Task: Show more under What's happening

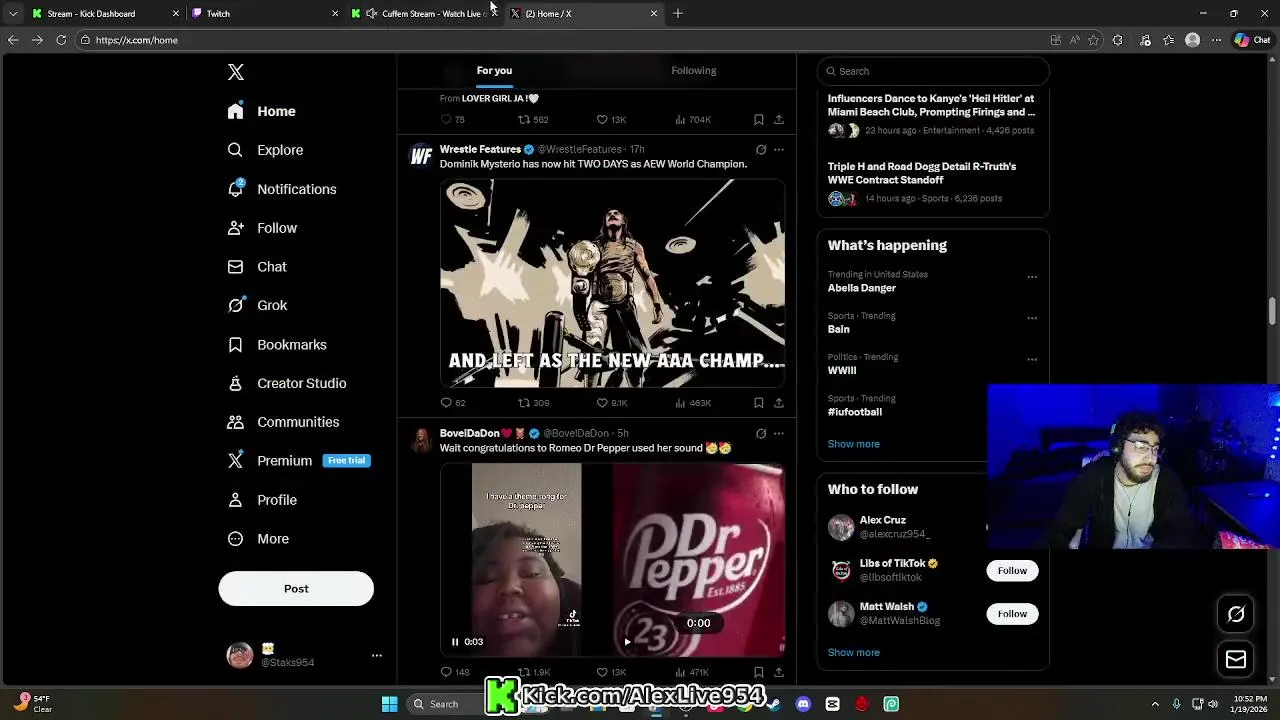Action: (x=853, y=444)
